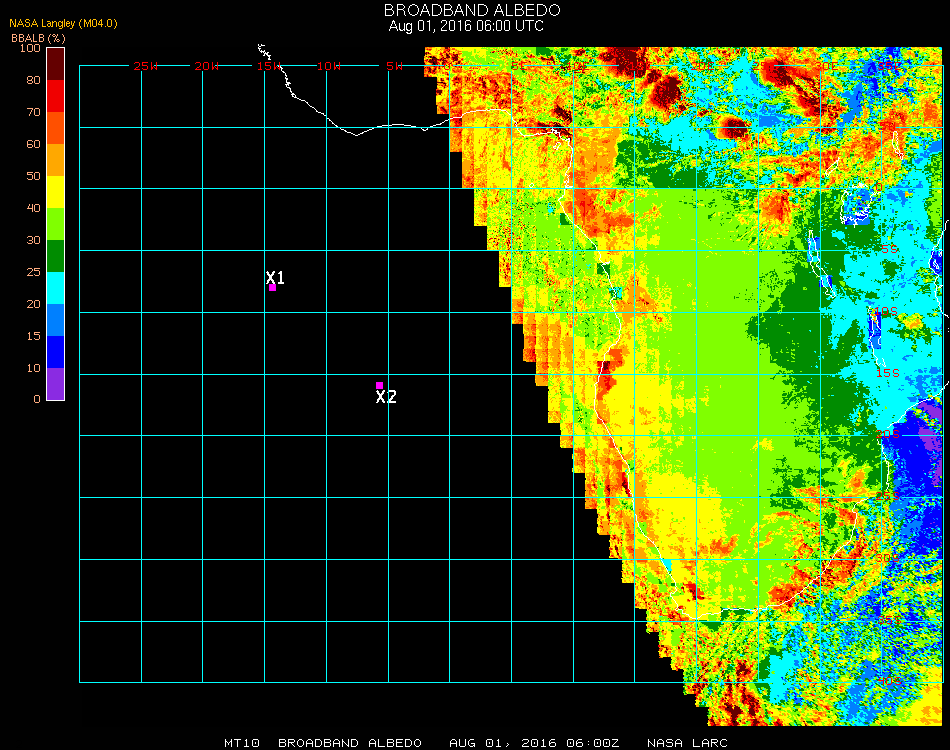Click the yellow 40–50% legend swatch
The image size is (950, 750).
coord(56,192)
